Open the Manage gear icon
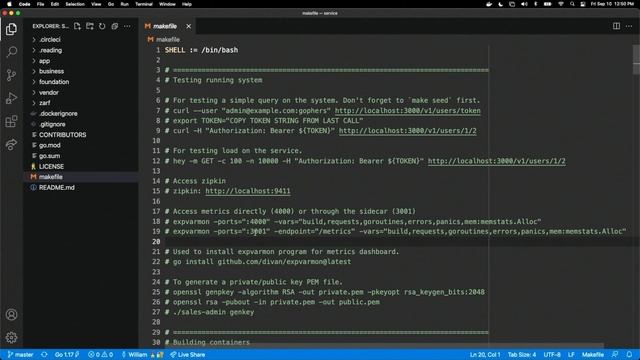Viewport: 640px width, 360px height. pos(11,338)
